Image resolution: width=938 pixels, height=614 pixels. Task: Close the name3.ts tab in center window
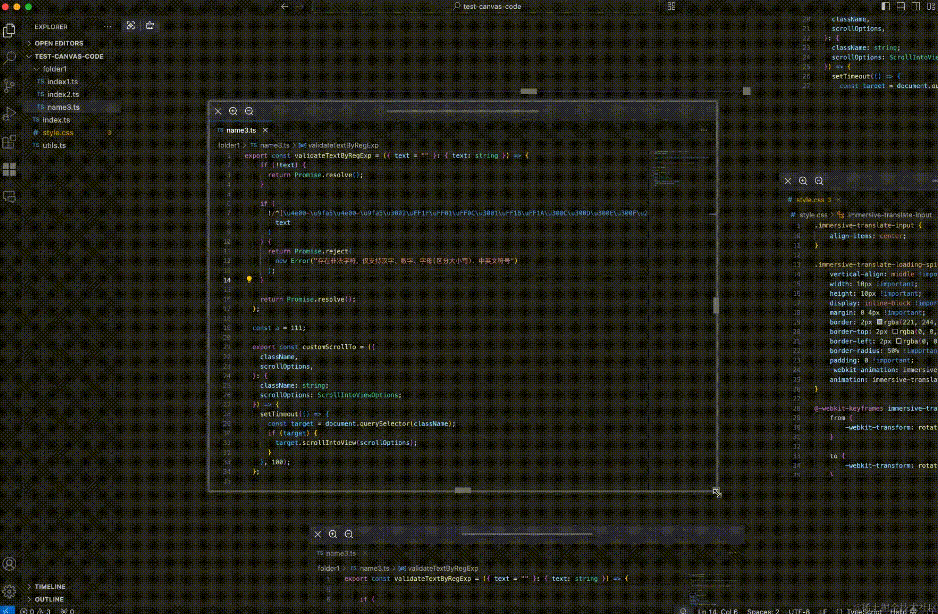265,130
